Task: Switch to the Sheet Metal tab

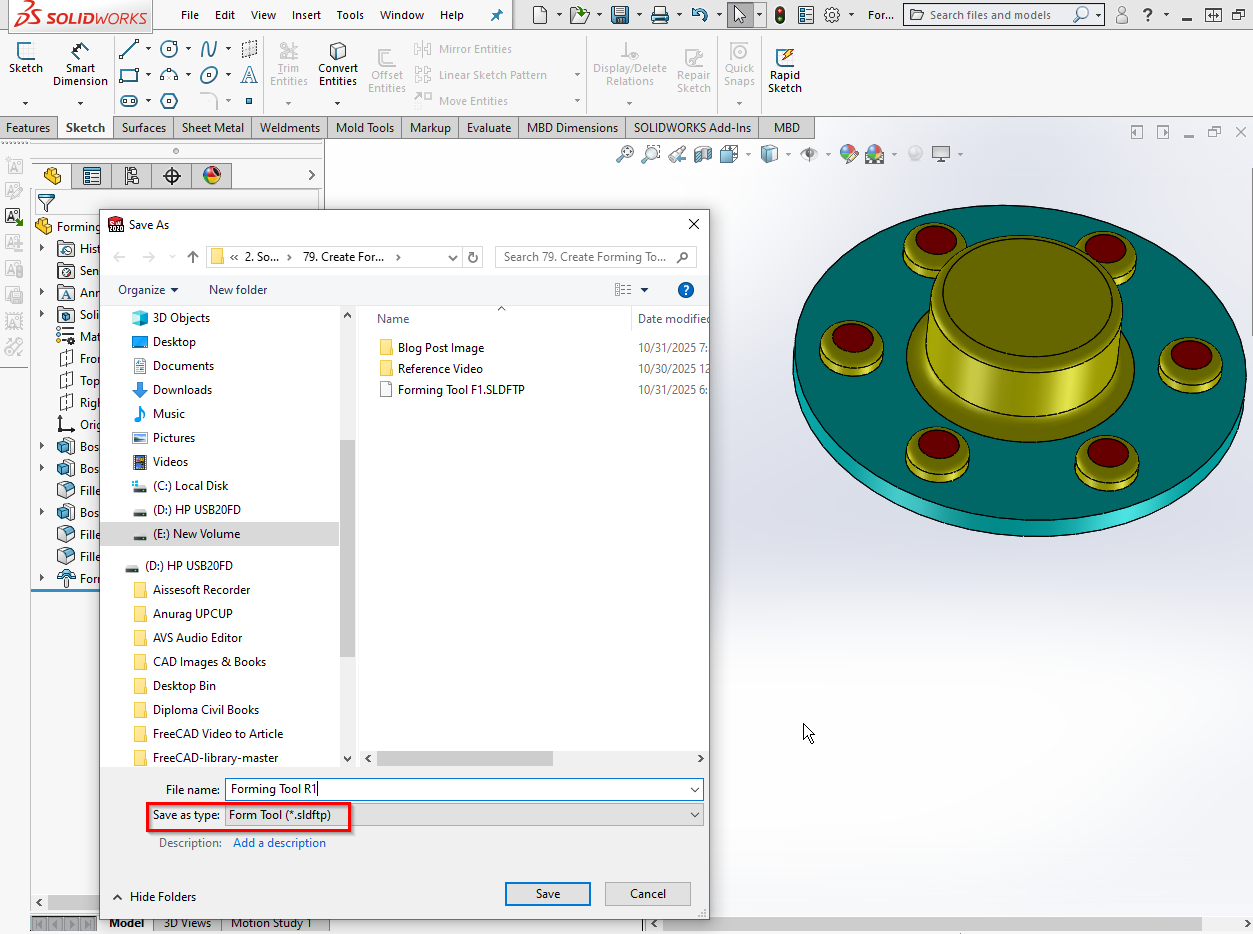Action: pyautogui.click(x=213, y=128)
